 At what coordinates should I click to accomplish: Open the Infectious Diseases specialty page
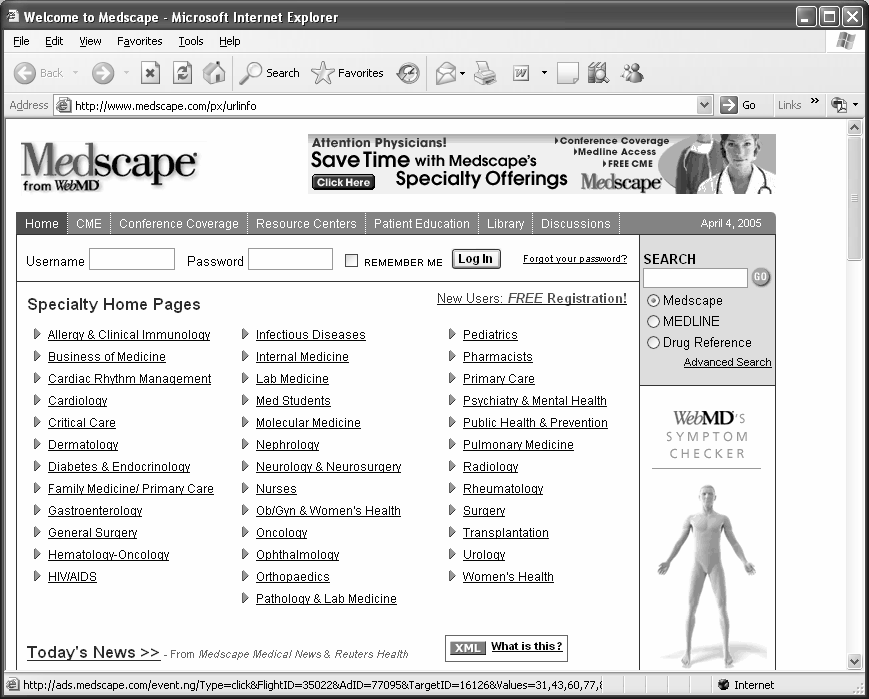(310, 335)
